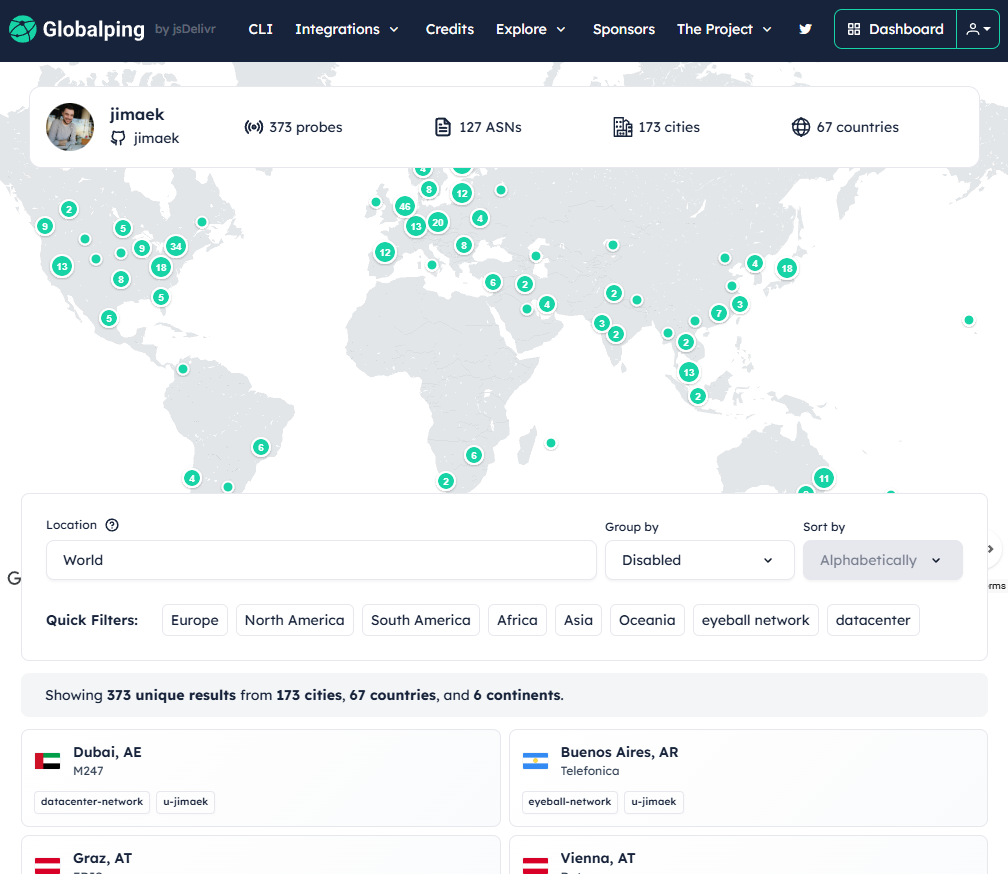Open the Twitter bird icon link
1008x874 pixels.
805,29
